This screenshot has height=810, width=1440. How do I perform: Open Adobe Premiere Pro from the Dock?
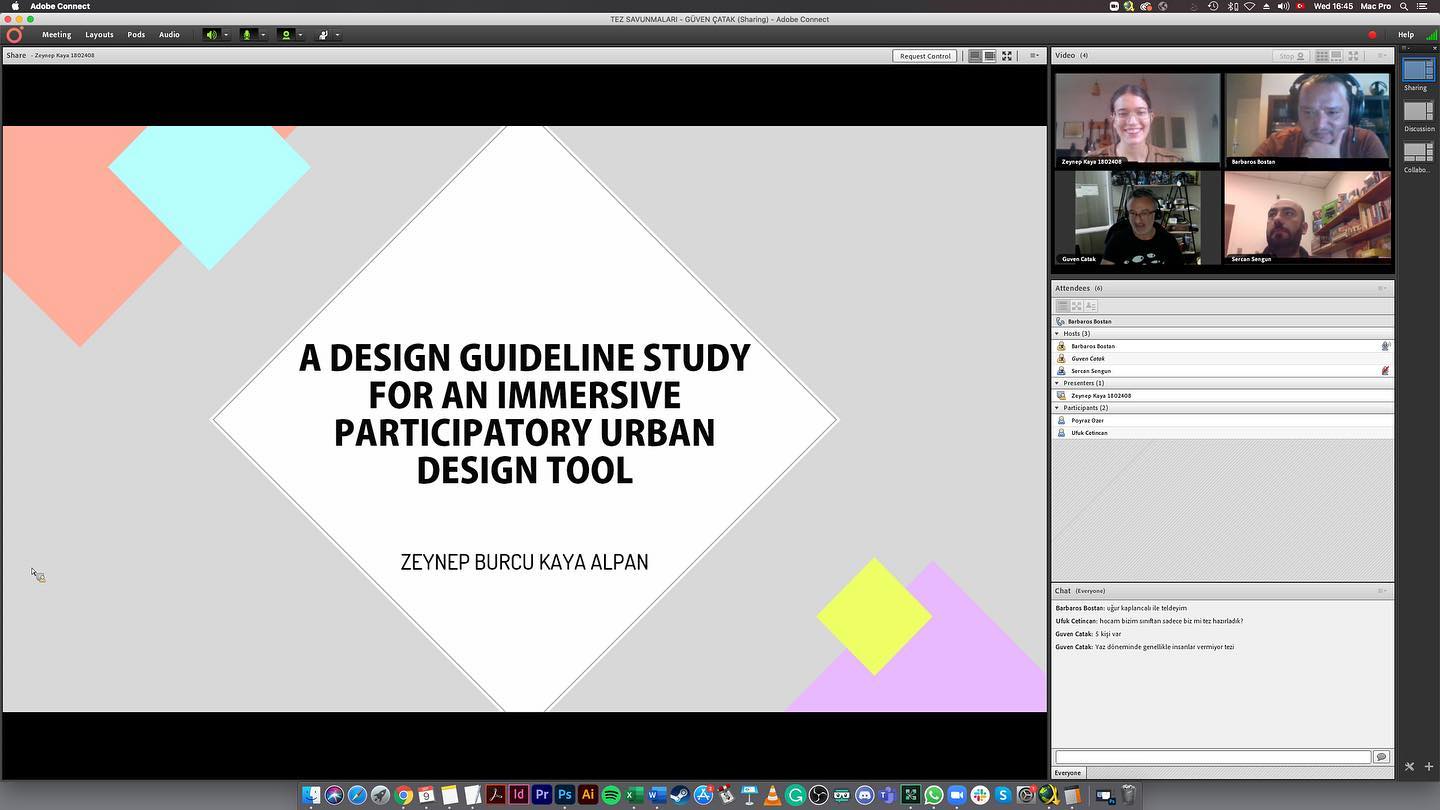[x=542, y=795]
